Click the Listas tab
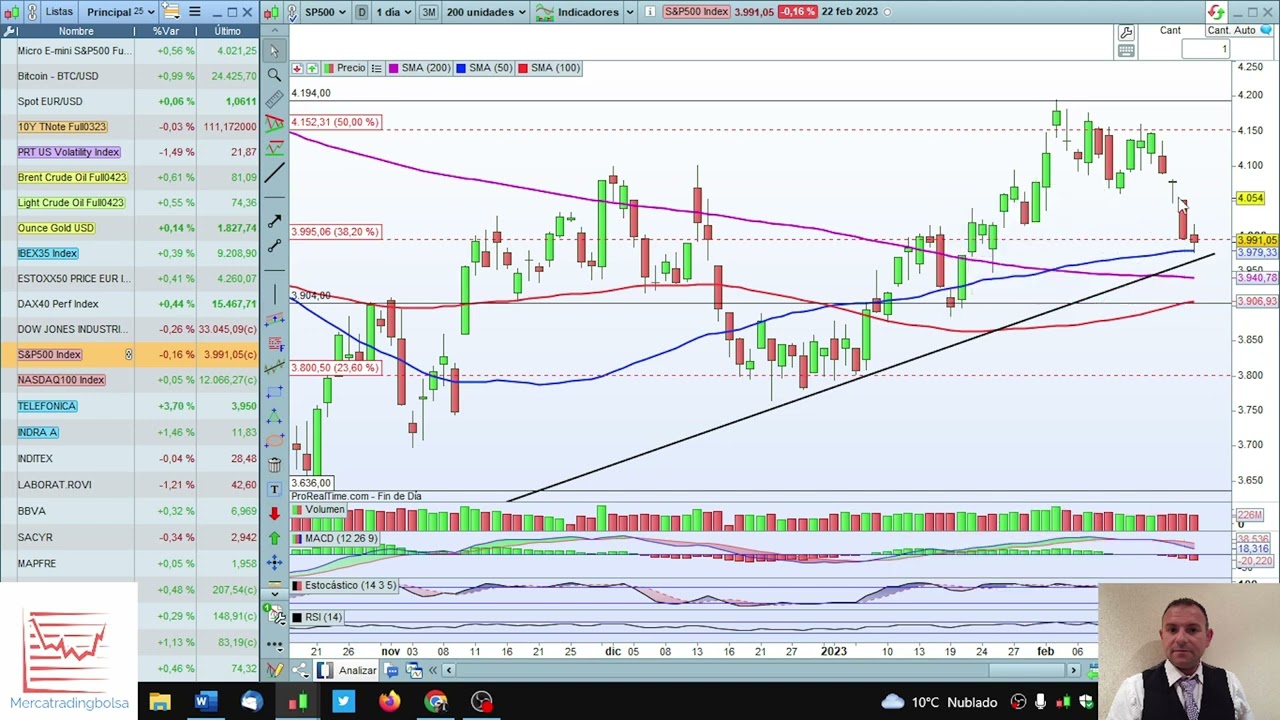 point(59,12)
